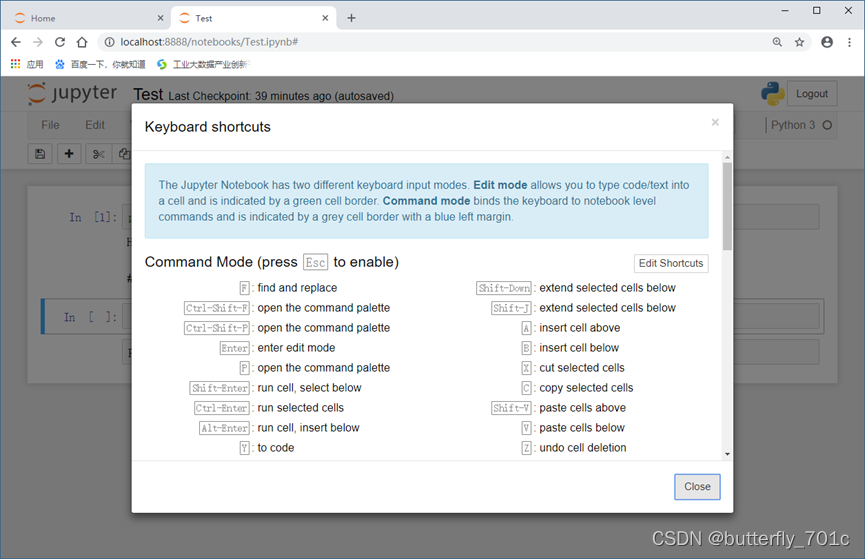Image resolution: width=865 pixels, height=559 pixels.
Task: Click the 'find and replace' shortcut entry
Action: [x=297, y=288]
